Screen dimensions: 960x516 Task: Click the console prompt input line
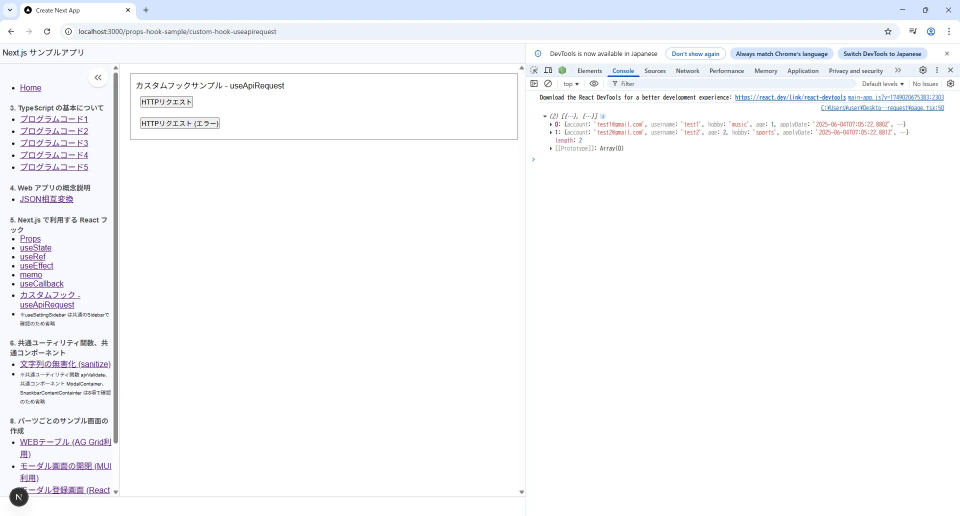(x=744, y=160)
